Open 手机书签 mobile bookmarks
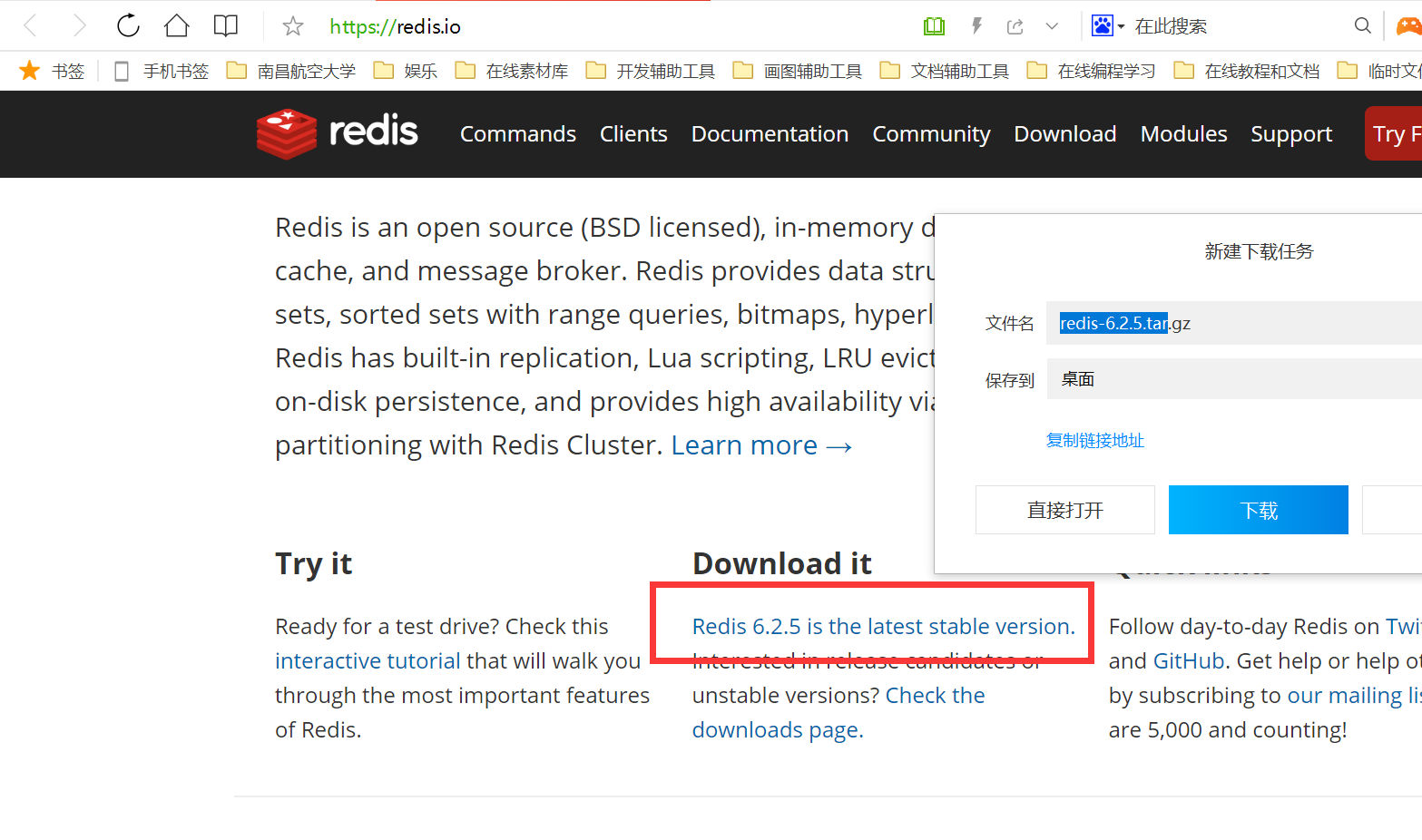Screen dimensions: 1422x840 click(162, 71)
